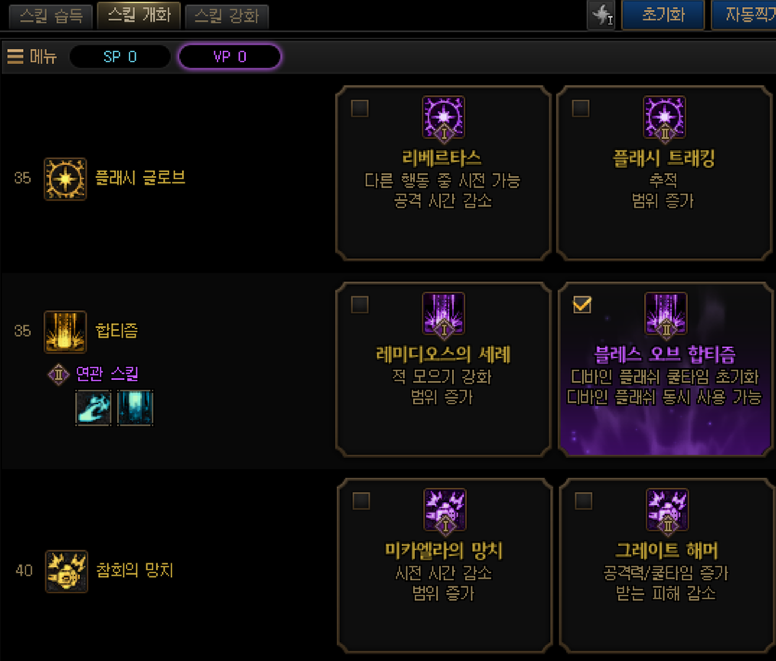Viewport: 776px width, 661px height.
Task: Switch to the 스킬 강화 tab
Action: 227,16
